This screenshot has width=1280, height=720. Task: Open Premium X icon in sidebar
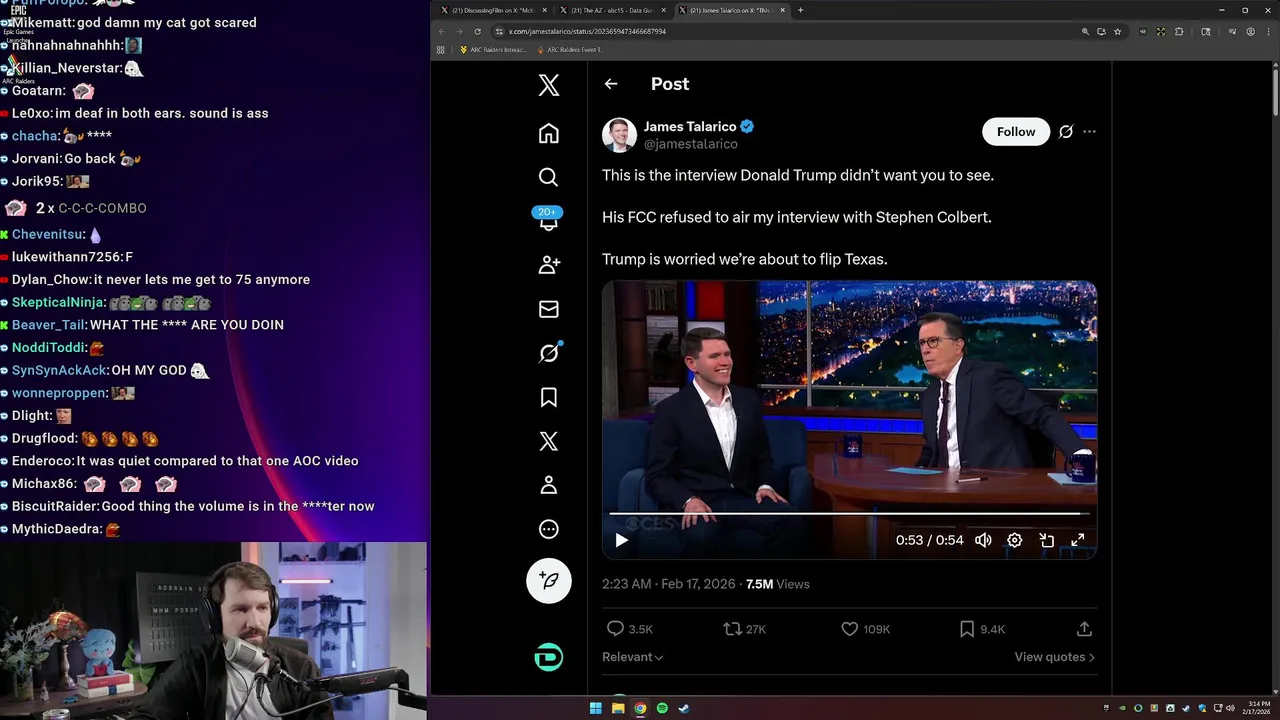coord(548,441)
